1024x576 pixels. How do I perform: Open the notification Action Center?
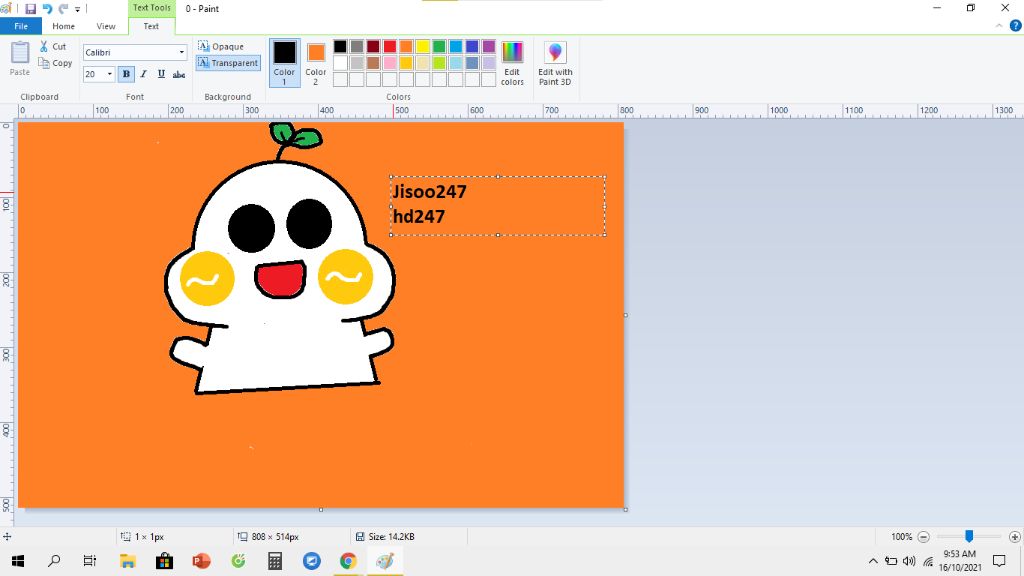tap(999, 561)
